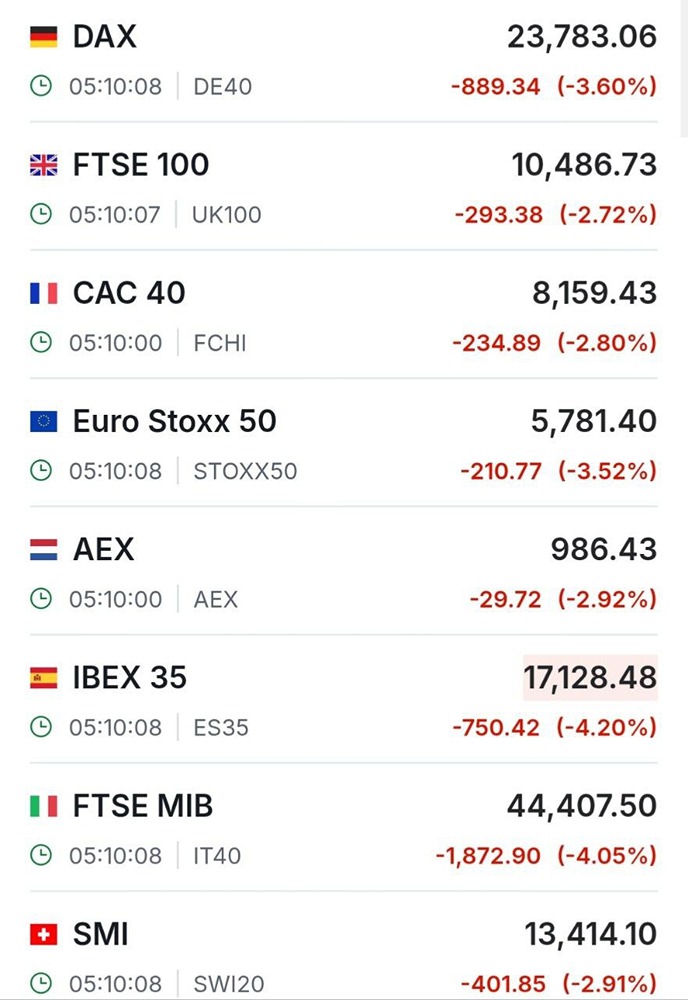Click the DE40 ticker symbol label
The width and height of the screenshot is (688, 1000).
[222, 87]
